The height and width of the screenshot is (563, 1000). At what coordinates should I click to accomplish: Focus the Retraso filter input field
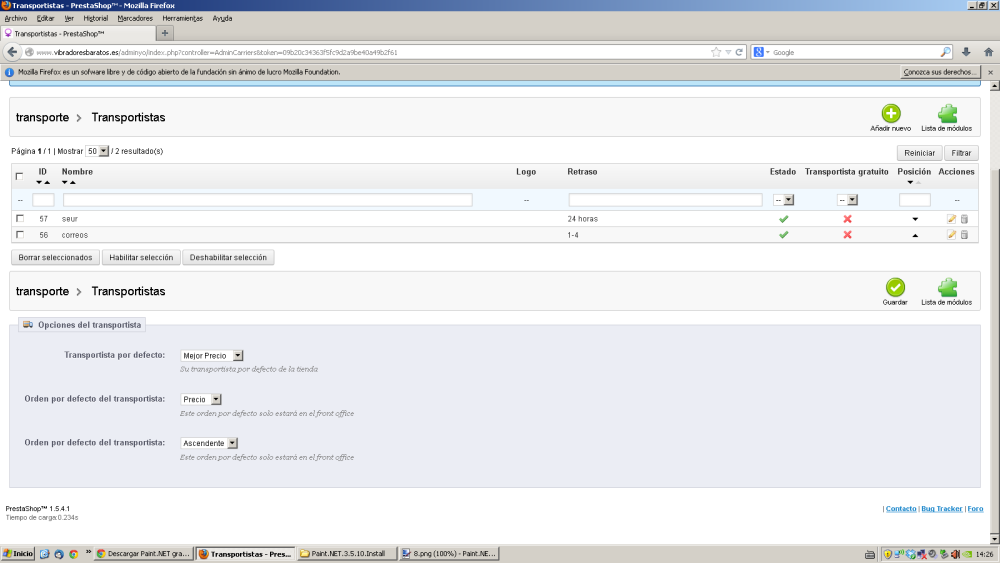tap(665, 200)
